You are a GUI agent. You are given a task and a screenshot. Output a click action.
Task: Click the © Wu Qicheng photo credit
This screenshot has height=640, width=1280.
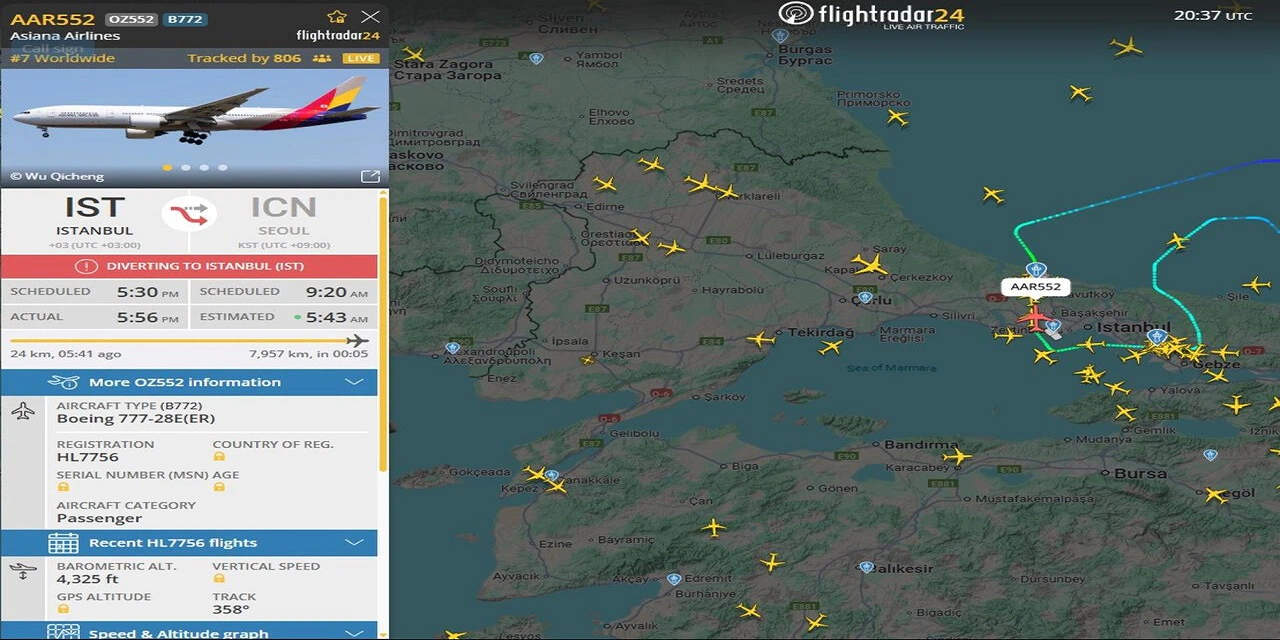coord(57,176)
